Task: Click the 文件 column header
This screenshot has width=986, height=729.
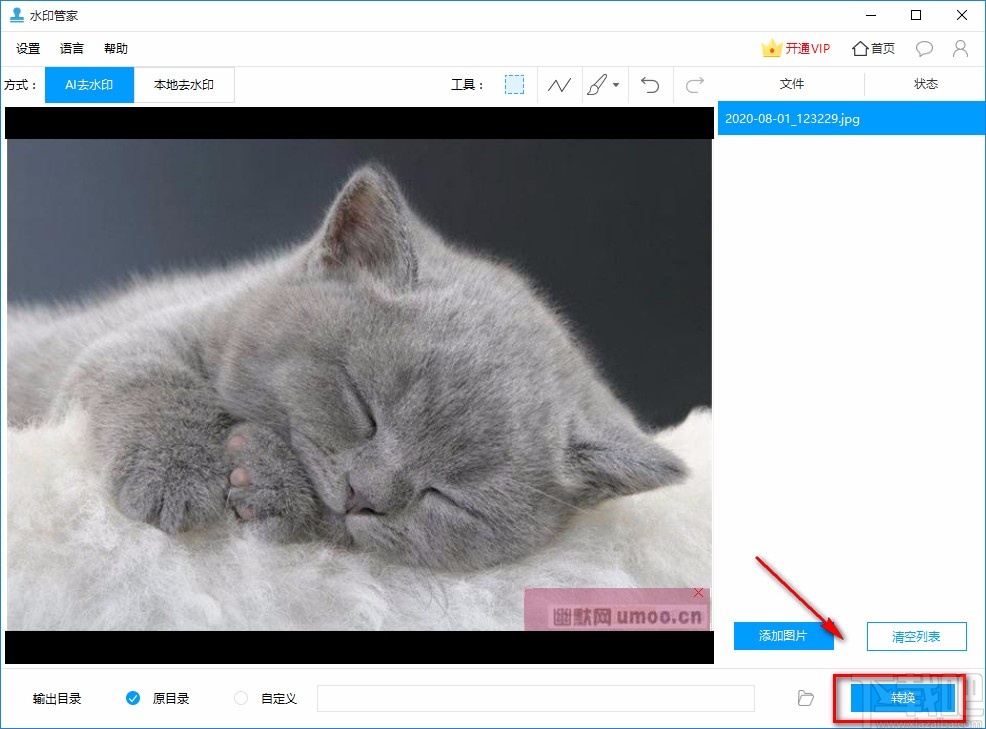Action: click(x=792, y=84)
